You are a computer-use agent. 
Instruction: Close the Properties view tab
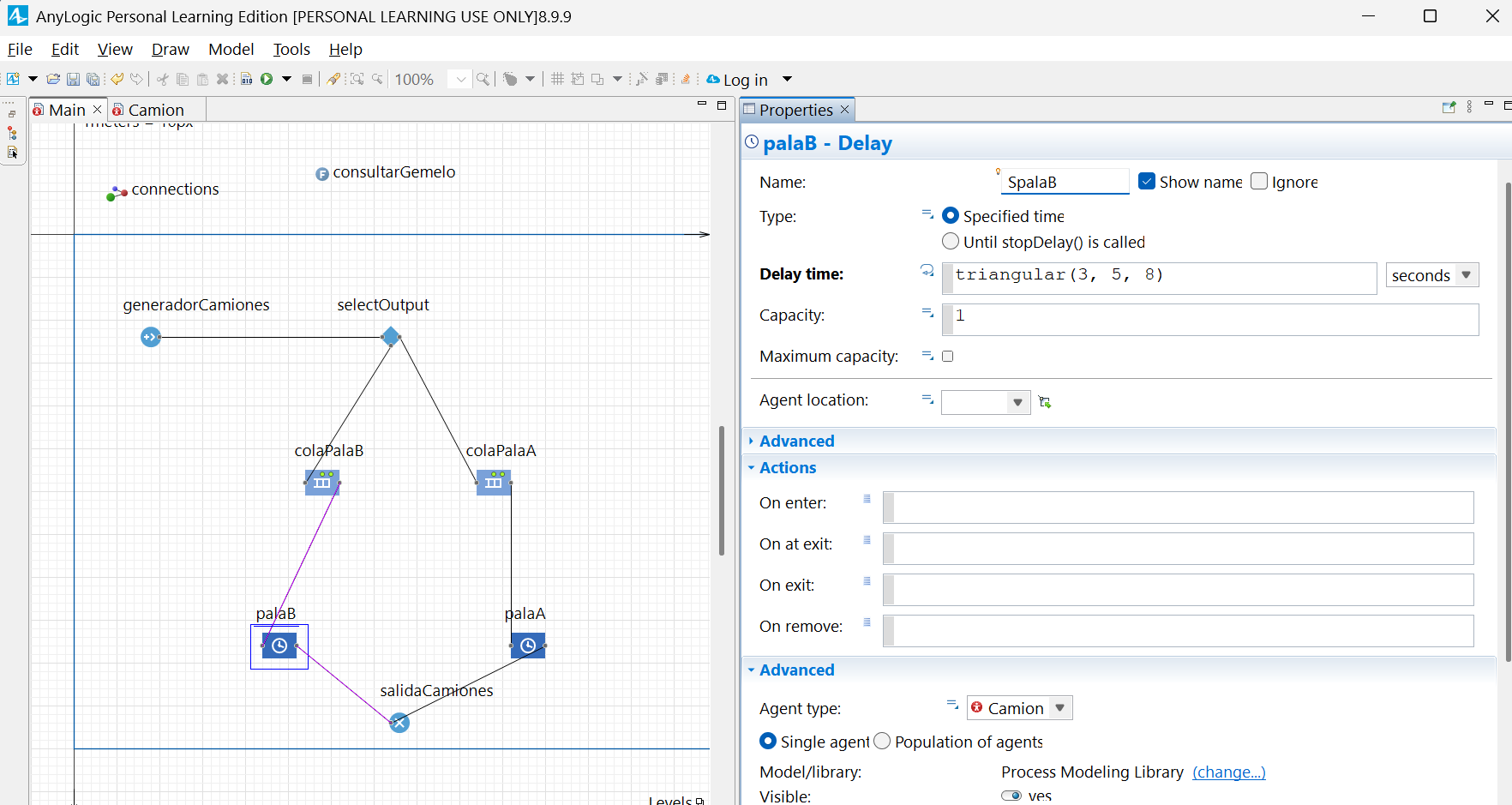(x=844, y=110)
